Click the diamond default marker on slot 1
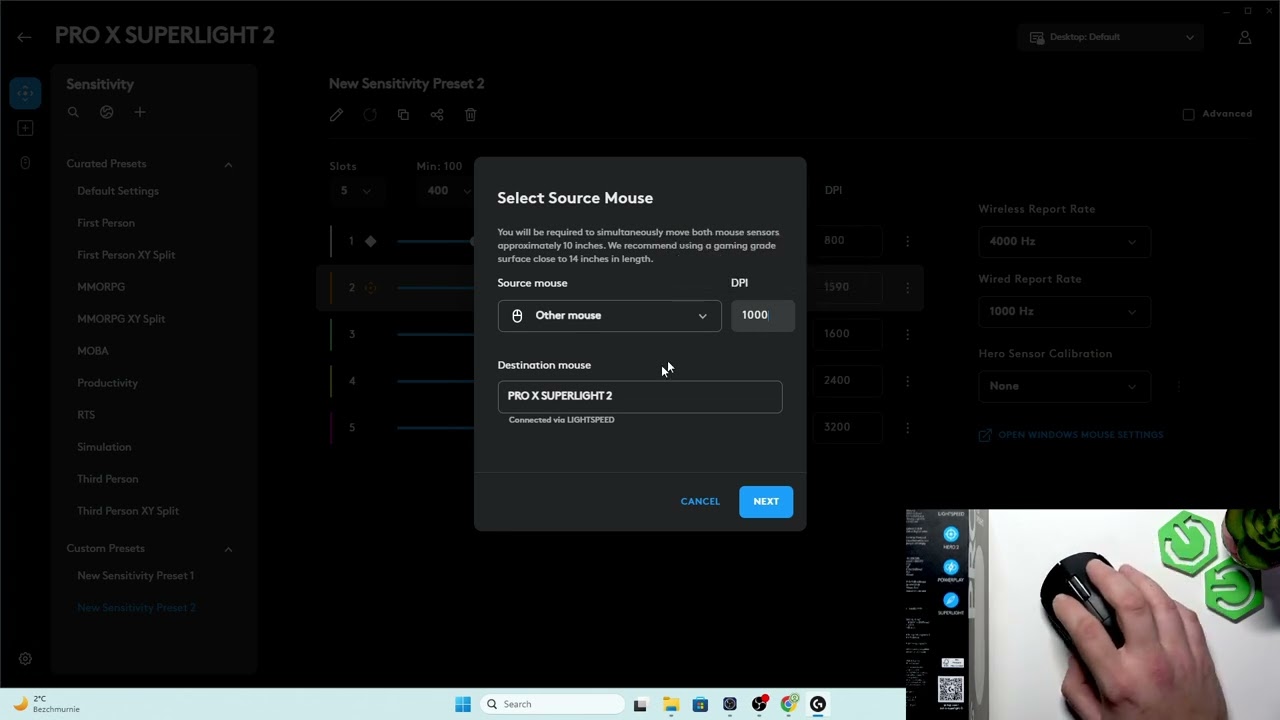Viewport: 1280px width, 720px height. pos(371,241)
